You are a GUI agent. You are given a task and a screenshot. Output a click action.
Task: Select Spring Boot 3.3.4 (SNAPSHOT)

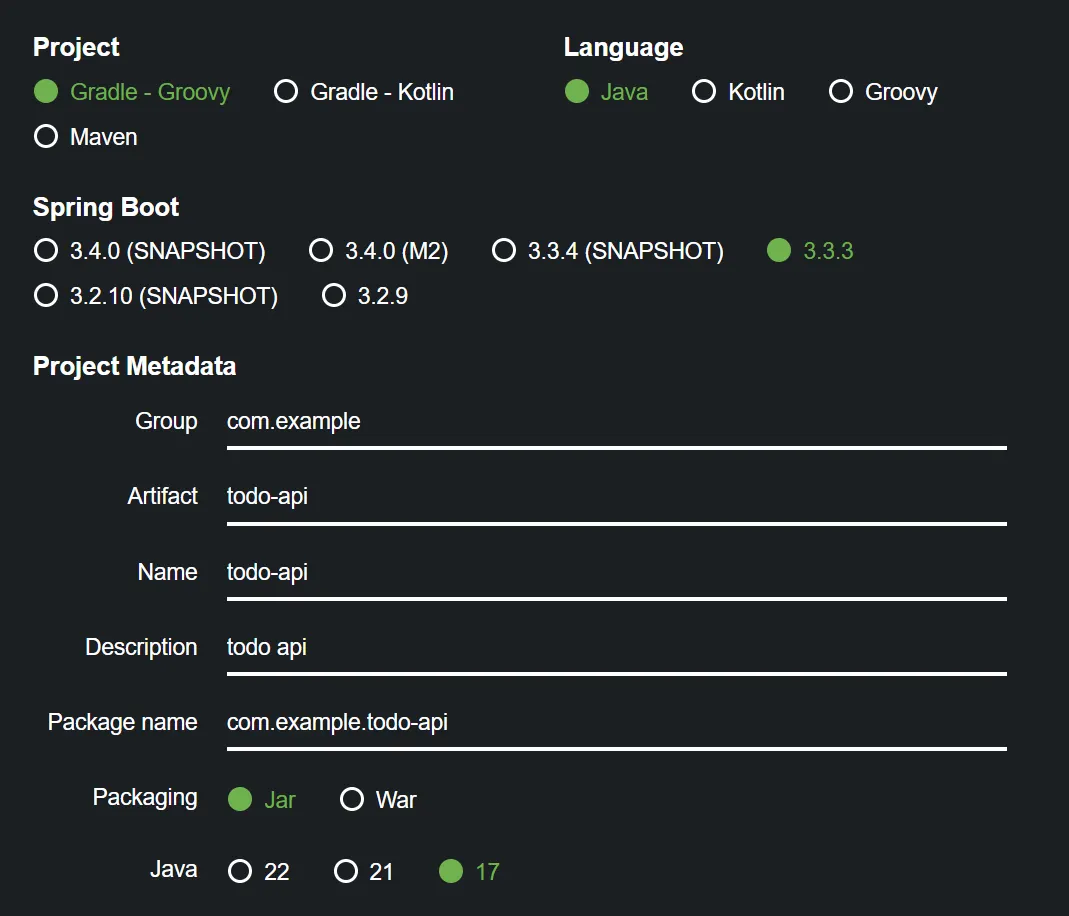coord(504,251)
